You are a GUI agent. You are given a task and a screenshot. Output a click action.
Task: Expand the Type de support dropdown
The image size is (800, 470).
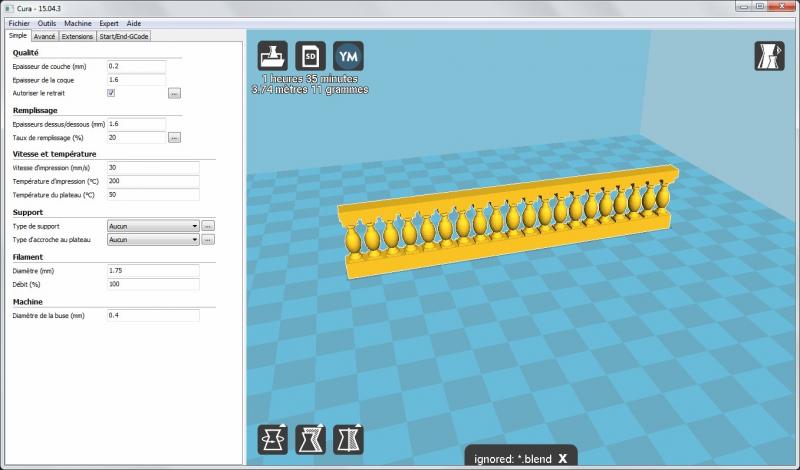tap(152, 226)
